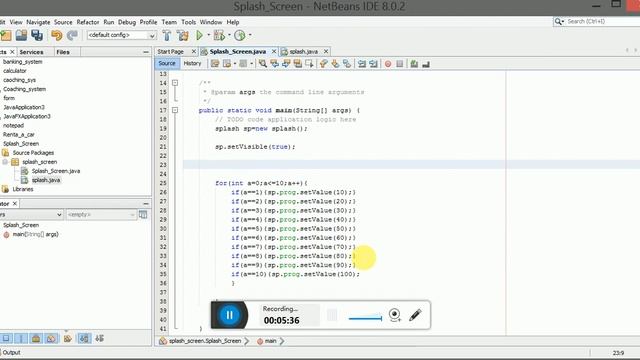Image resolution: width=640 pixels, height=360 pixels.
Task: Switch to History view button
Action: tap(192, 64)
